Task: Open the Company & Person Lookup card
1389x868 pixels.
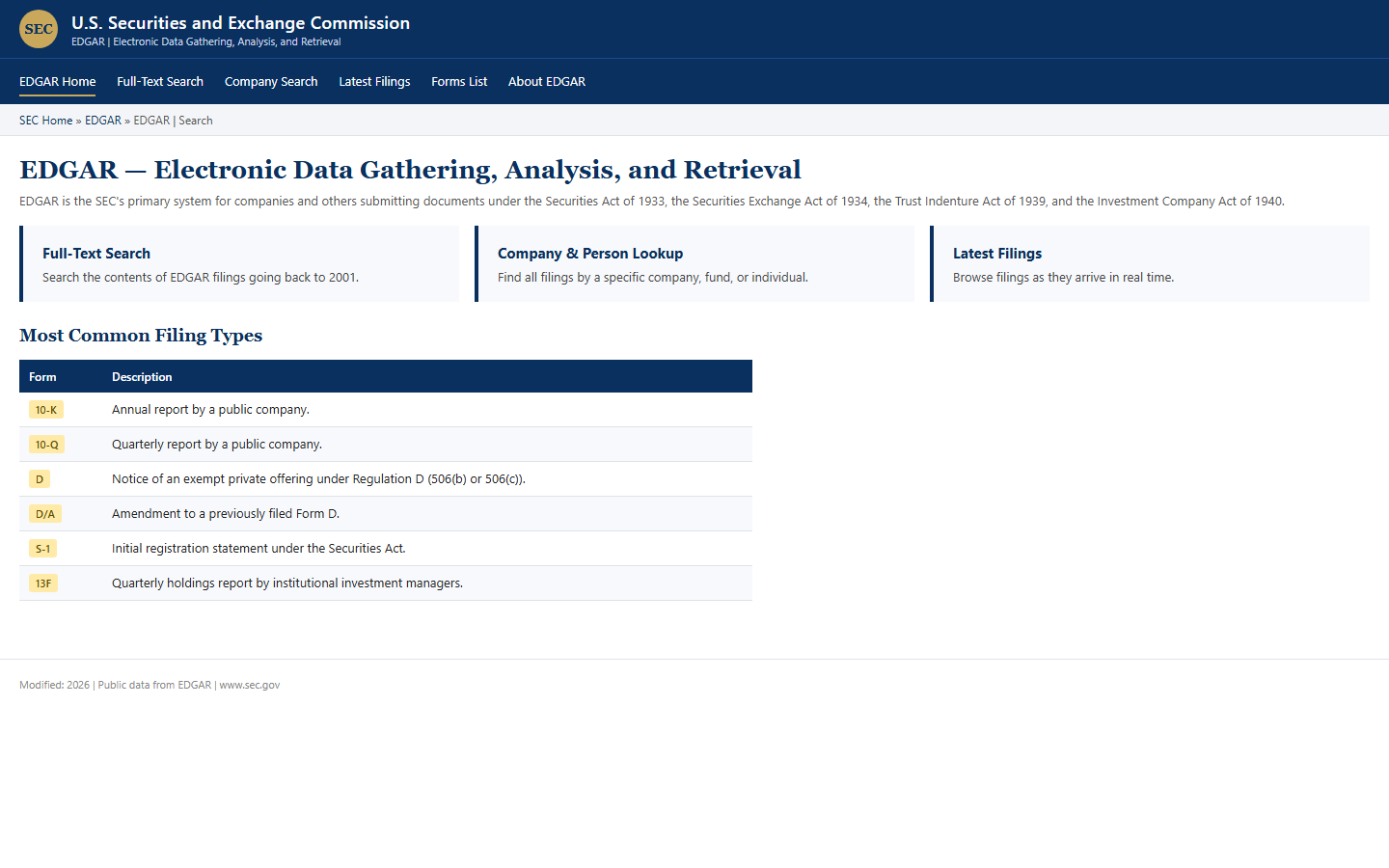Action: (694, 264)
